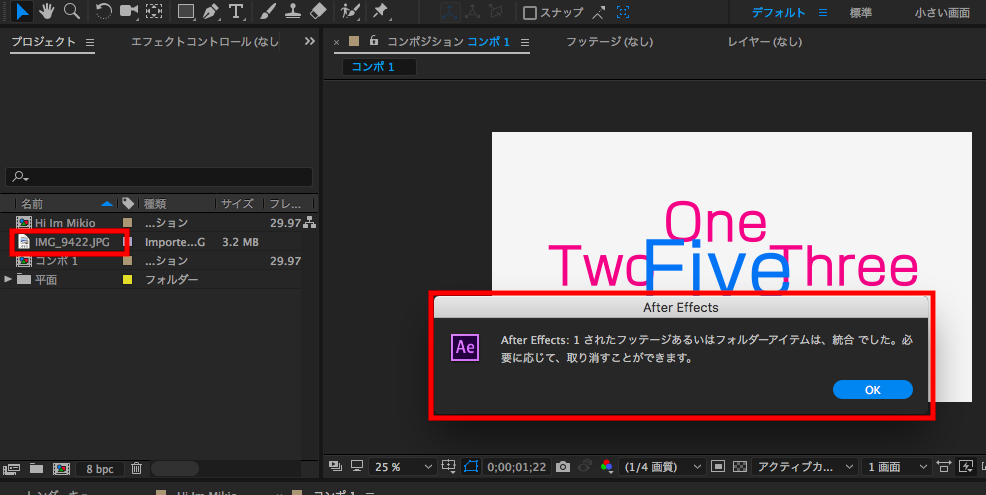Open the RGB channel display menu

click(606, 467)
